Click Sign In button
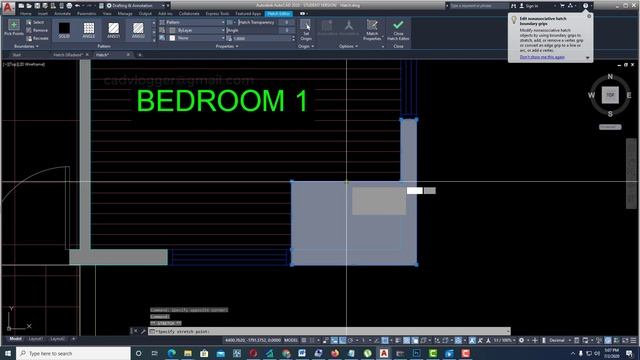This screenshot has height=360, width=640. [x=529, y=6]
